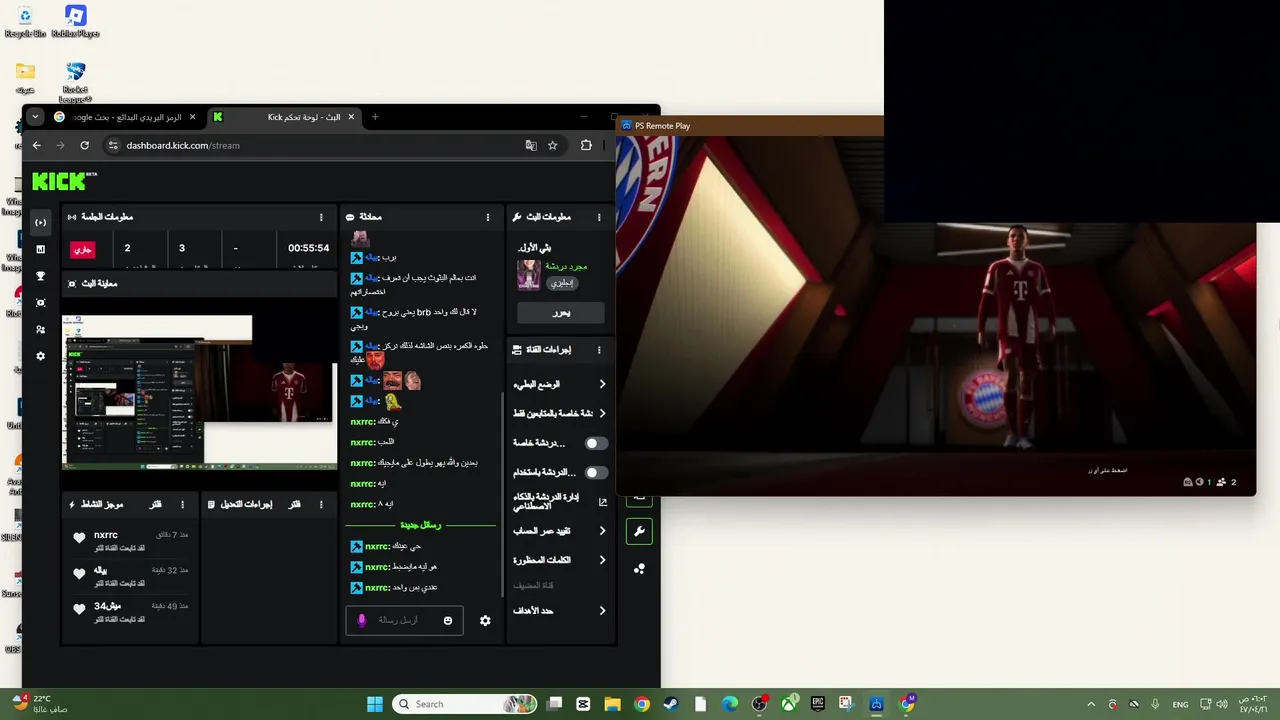Click the ENG language indicator in system tray
The height and width of the screenshot is (720, 1280).
coord(1180,704)
